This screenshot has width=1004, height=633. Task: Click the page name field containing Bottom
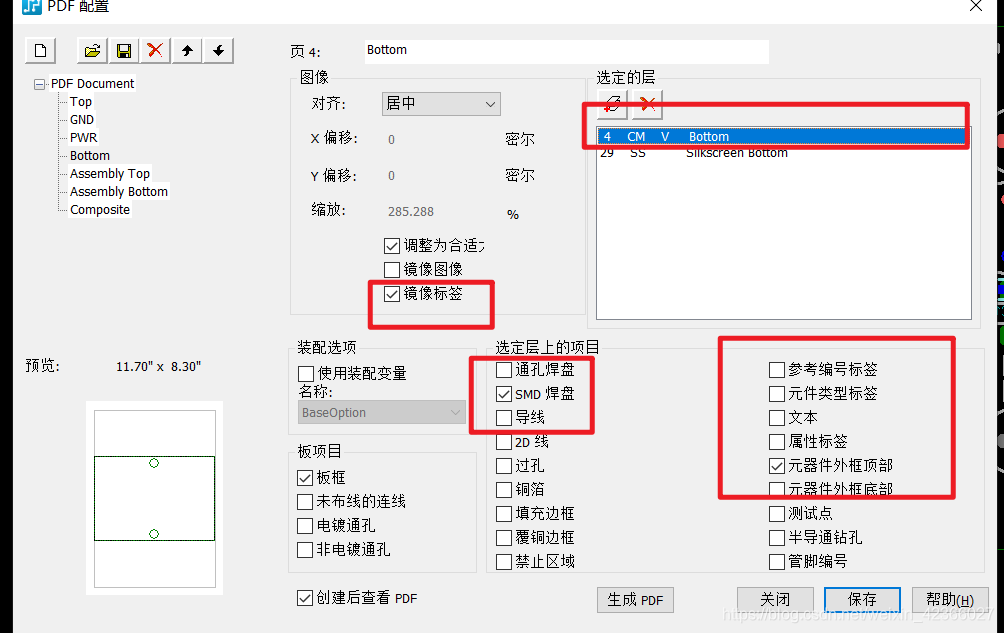567,51
